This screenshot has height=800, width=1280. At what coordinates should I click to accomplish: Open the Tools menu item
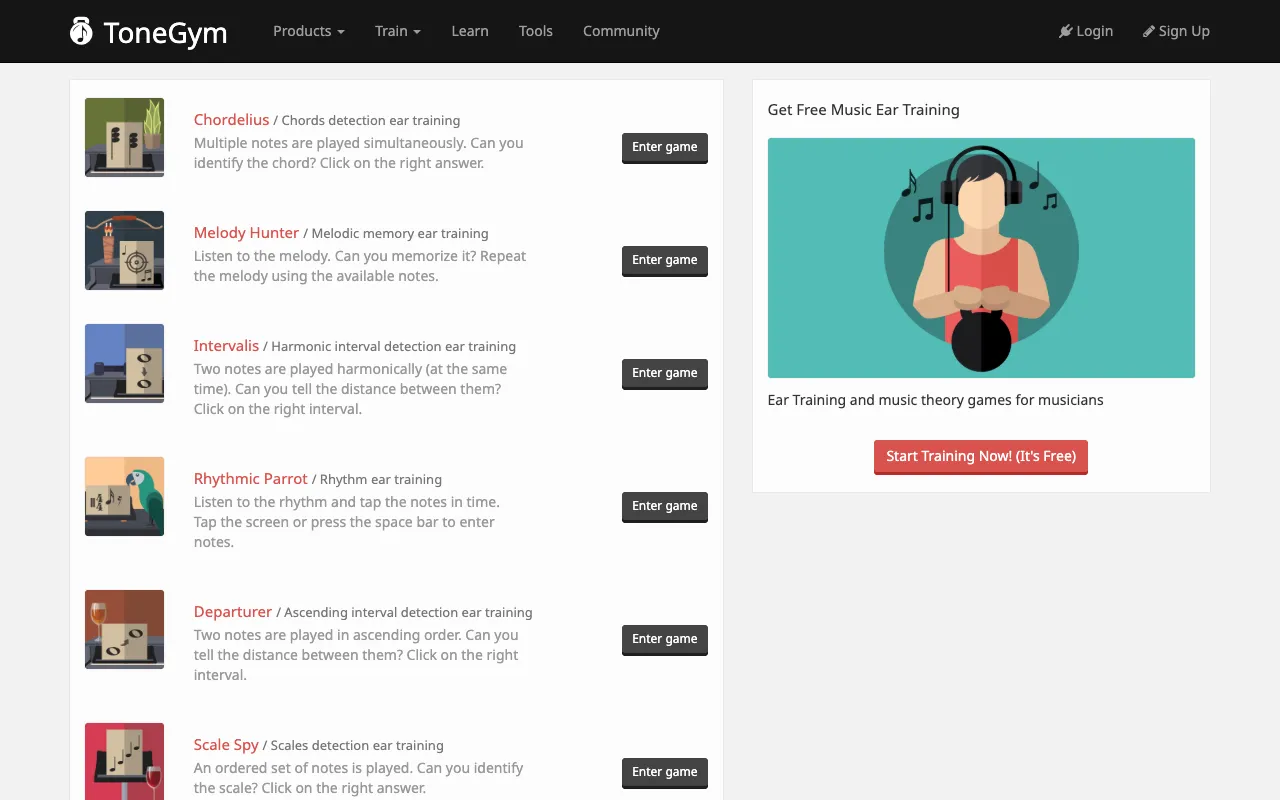point(536,31)
